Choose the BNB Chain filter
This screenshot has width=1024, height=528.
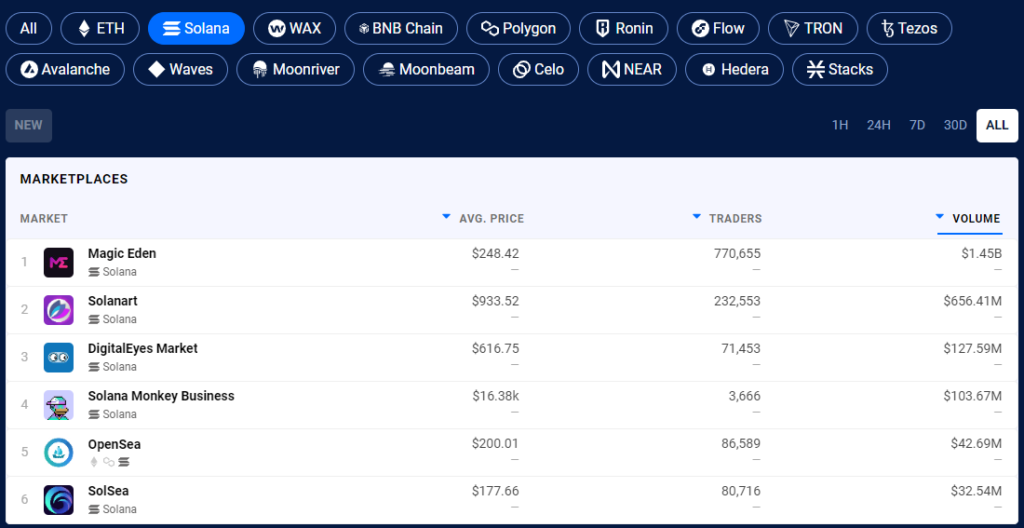coord(401,29)
